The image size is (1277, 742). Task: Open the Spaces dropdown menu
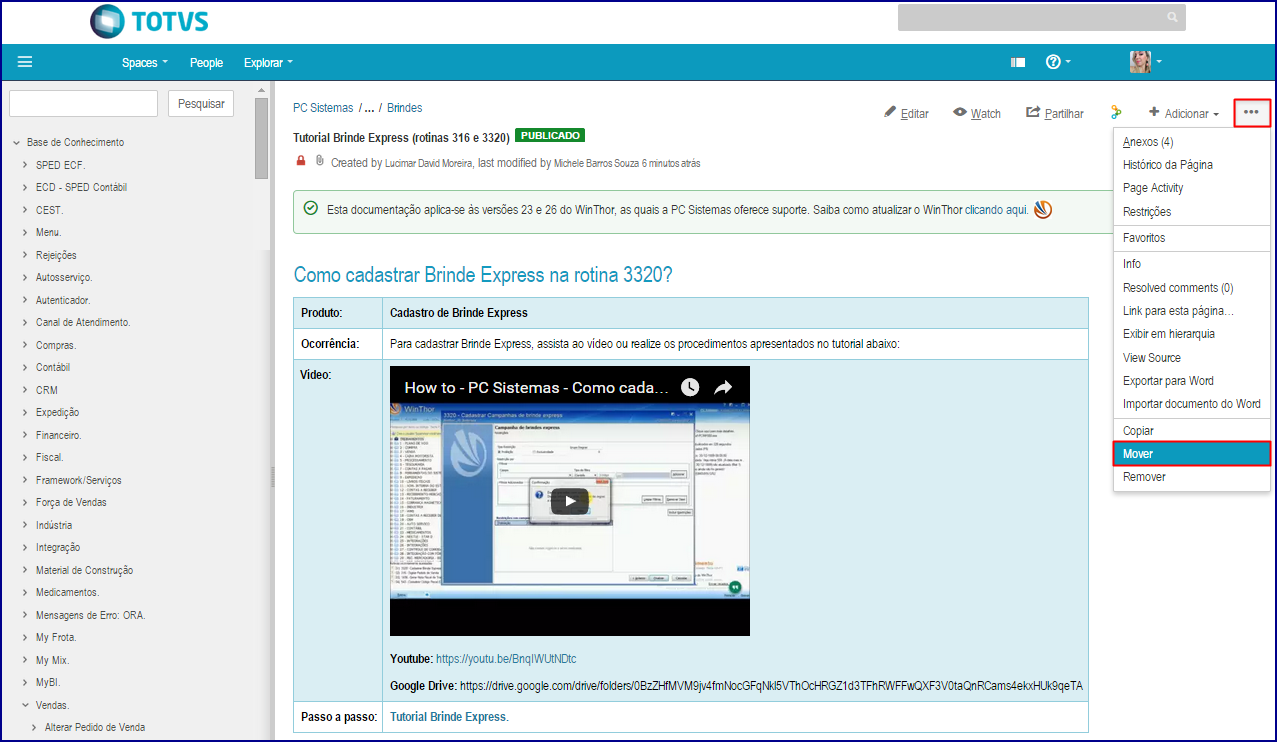tap(144, 62)
